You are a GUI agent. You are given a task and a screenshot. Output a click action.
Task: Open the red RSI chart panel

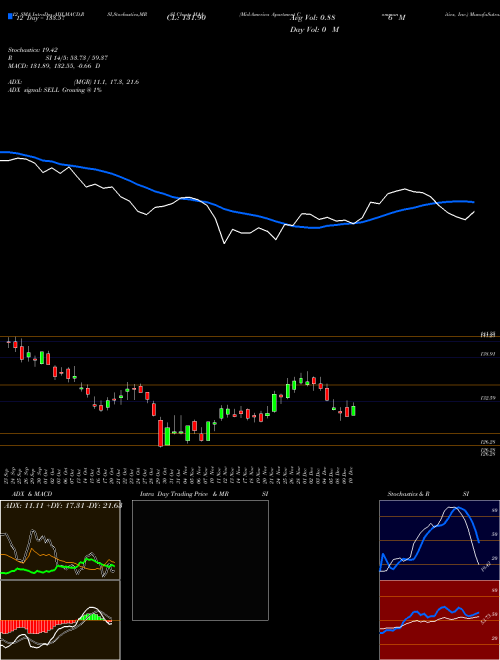pyautogui.click(x=439, y=620)
